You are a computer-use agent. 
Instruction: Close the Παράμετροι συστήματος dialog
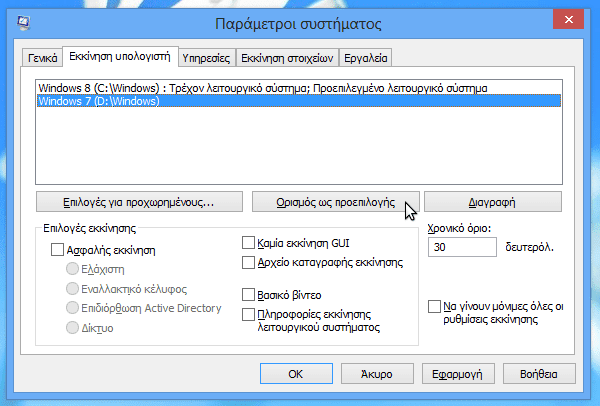point(568,19)
